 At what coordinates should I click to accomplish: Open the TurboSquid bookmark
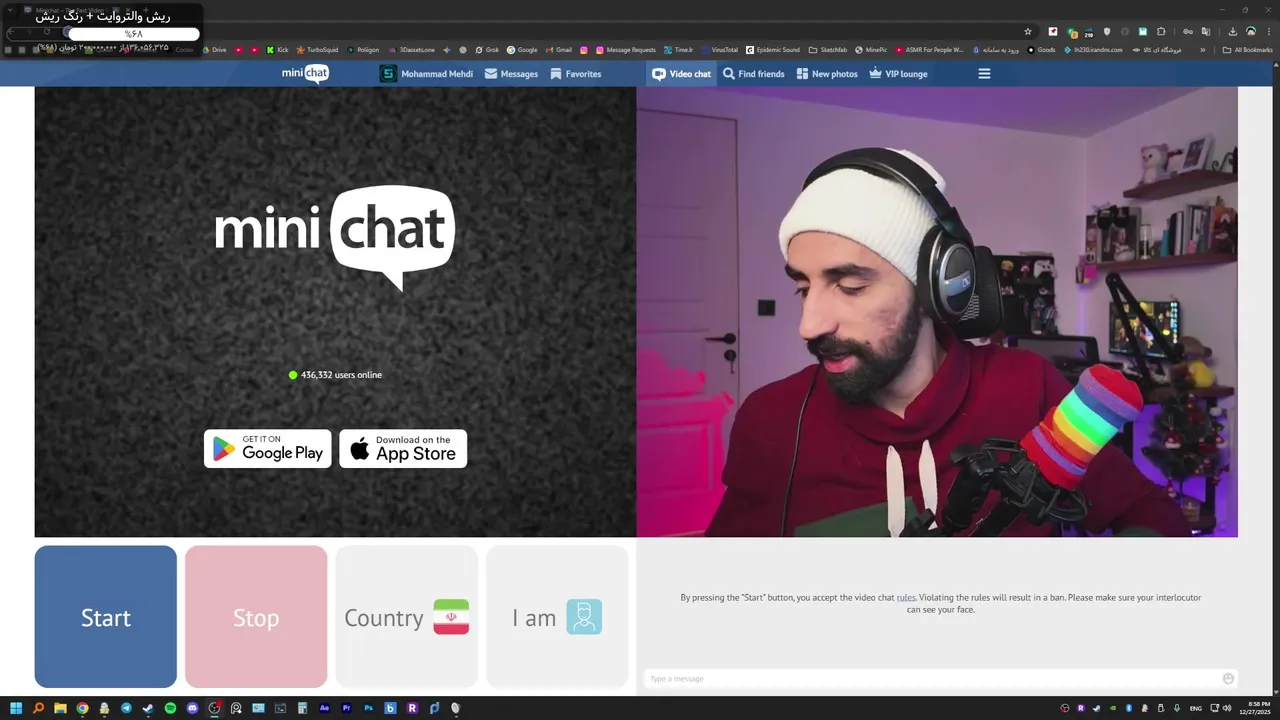click(x=317, y=50)
